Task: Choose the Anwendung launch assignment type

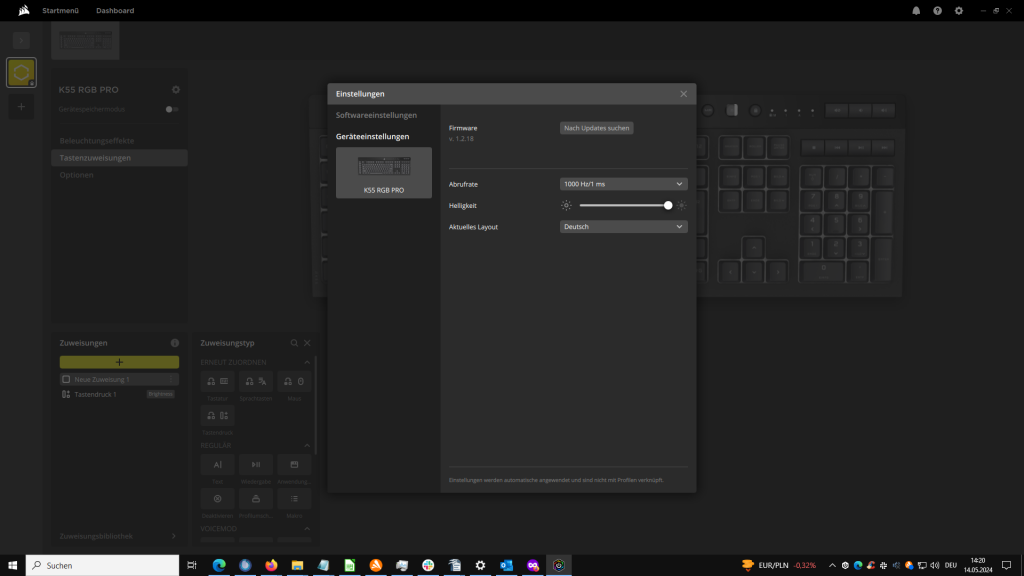Action: 294,465
